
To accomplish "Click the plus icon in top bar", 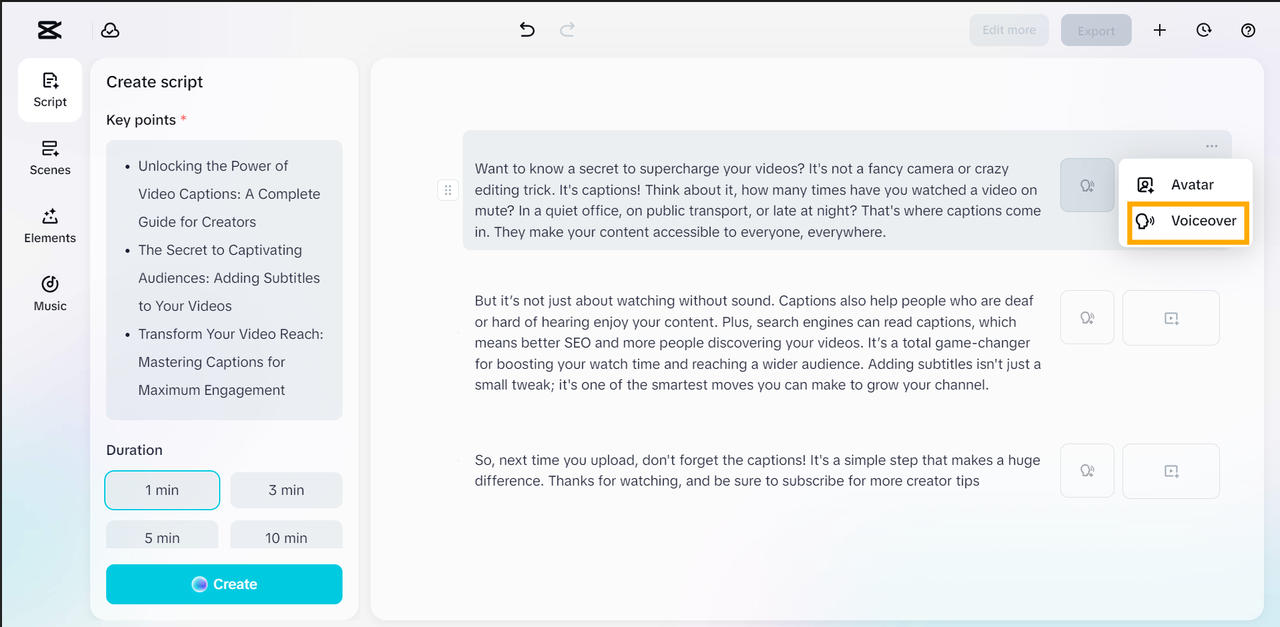I will pyautogui.click(x=1160, y=30).
